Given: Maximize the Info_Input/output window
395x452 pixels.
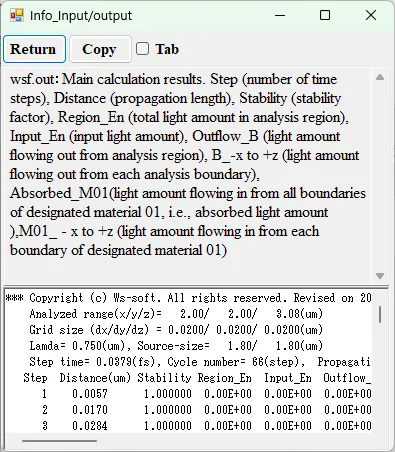Looking at the screenshot, I should (325, 15).
